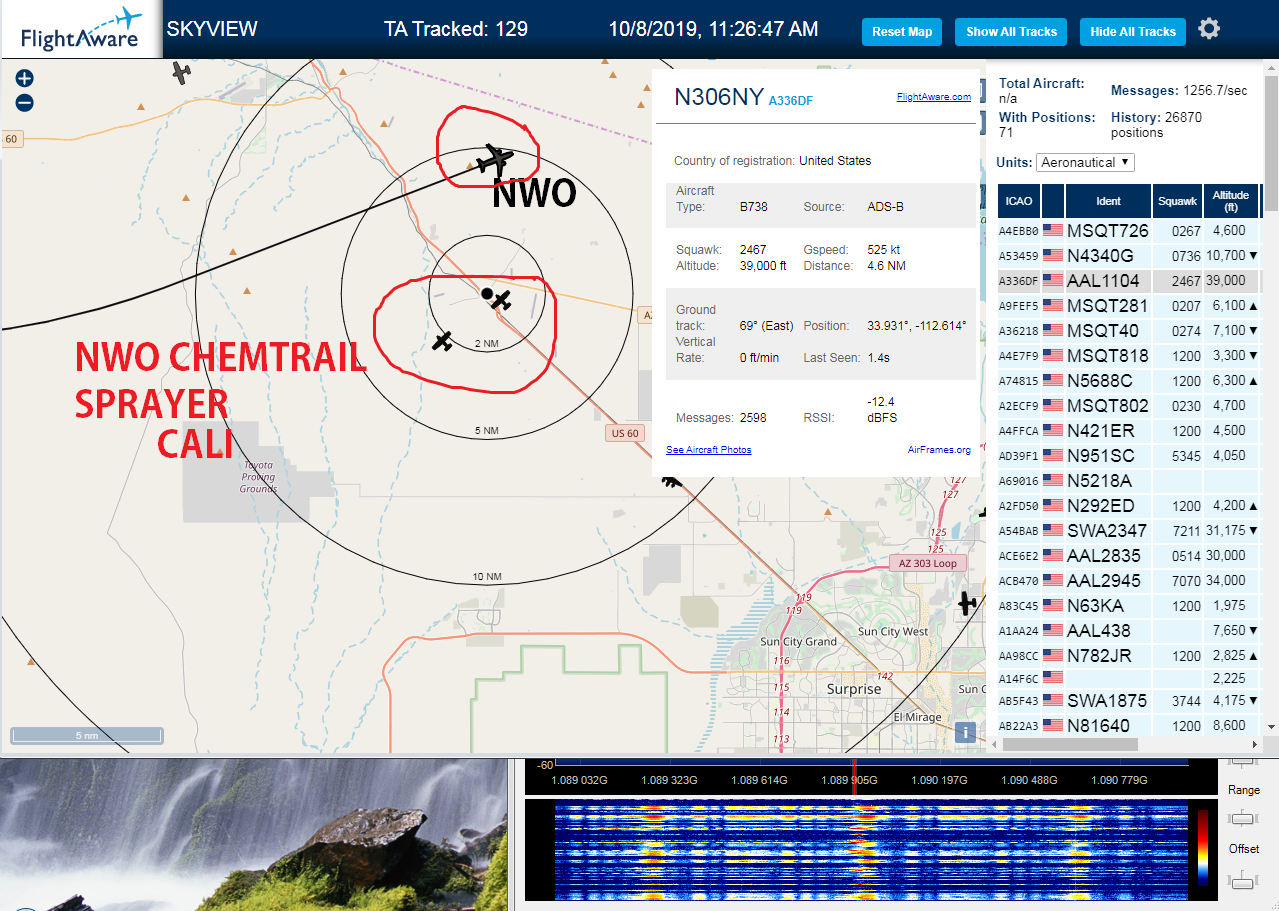Image resolution: width=1279 pixels, height=911 pixels.
Task: Sort table by Squawk column header
Action: tap(1177, 201)
